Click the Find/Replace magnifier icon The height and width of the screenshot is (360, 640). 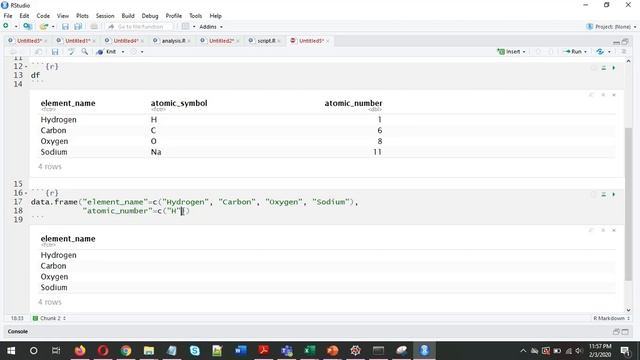tap(84, 52)
